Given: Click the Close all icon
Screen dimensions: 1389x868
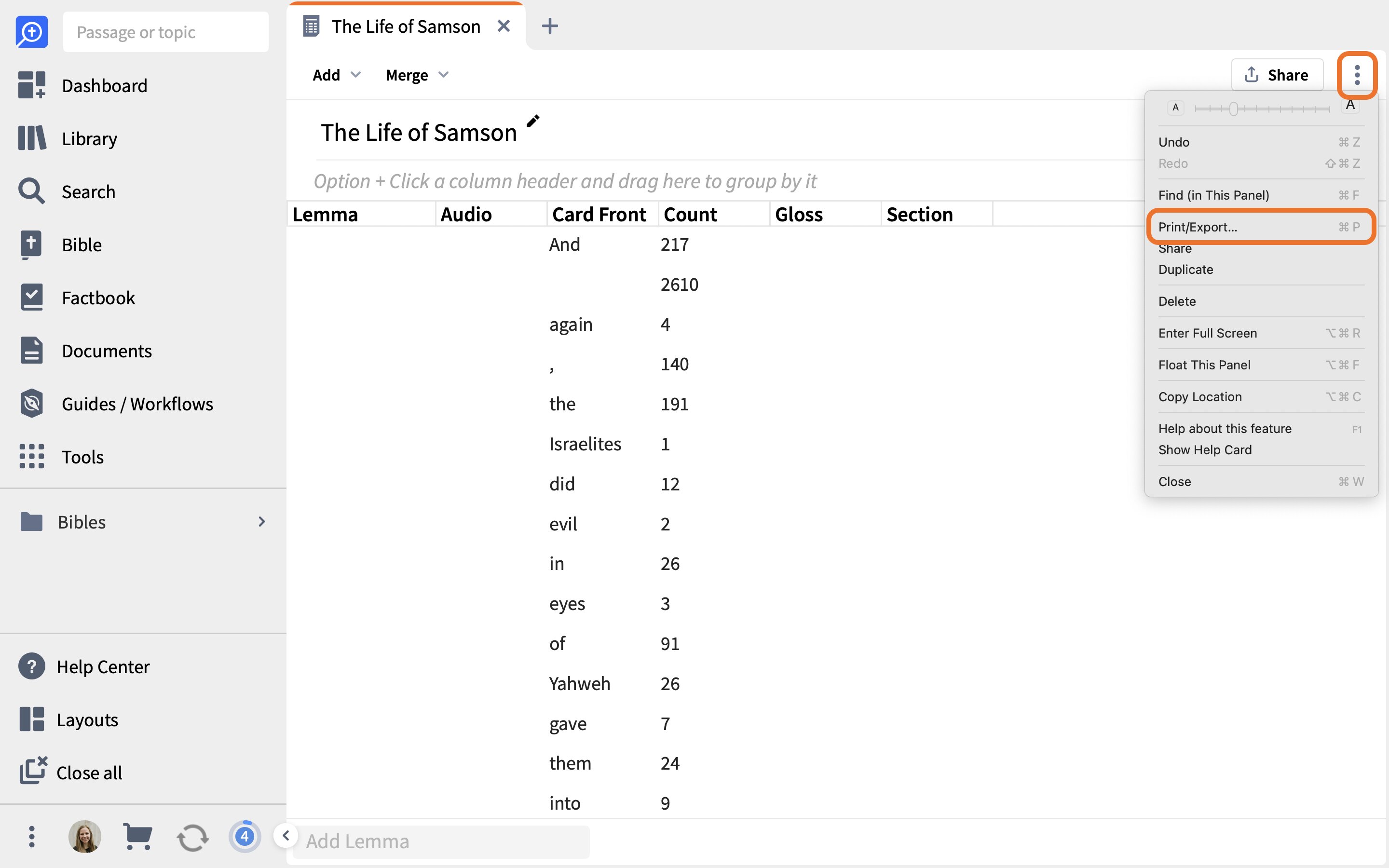Looking at the screenshot, I should coord(33,771).
